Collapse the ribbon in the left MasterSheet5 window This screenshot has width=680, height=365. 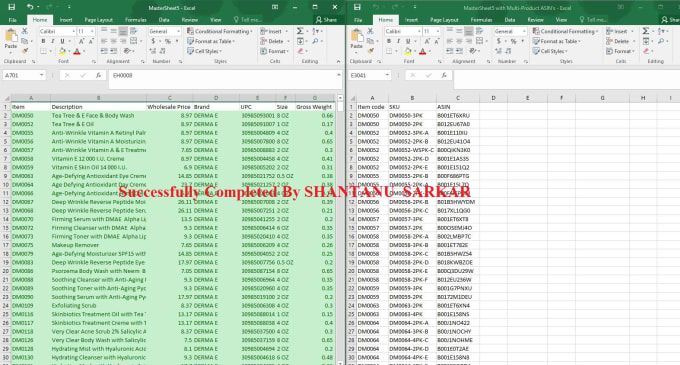point(338,62)
